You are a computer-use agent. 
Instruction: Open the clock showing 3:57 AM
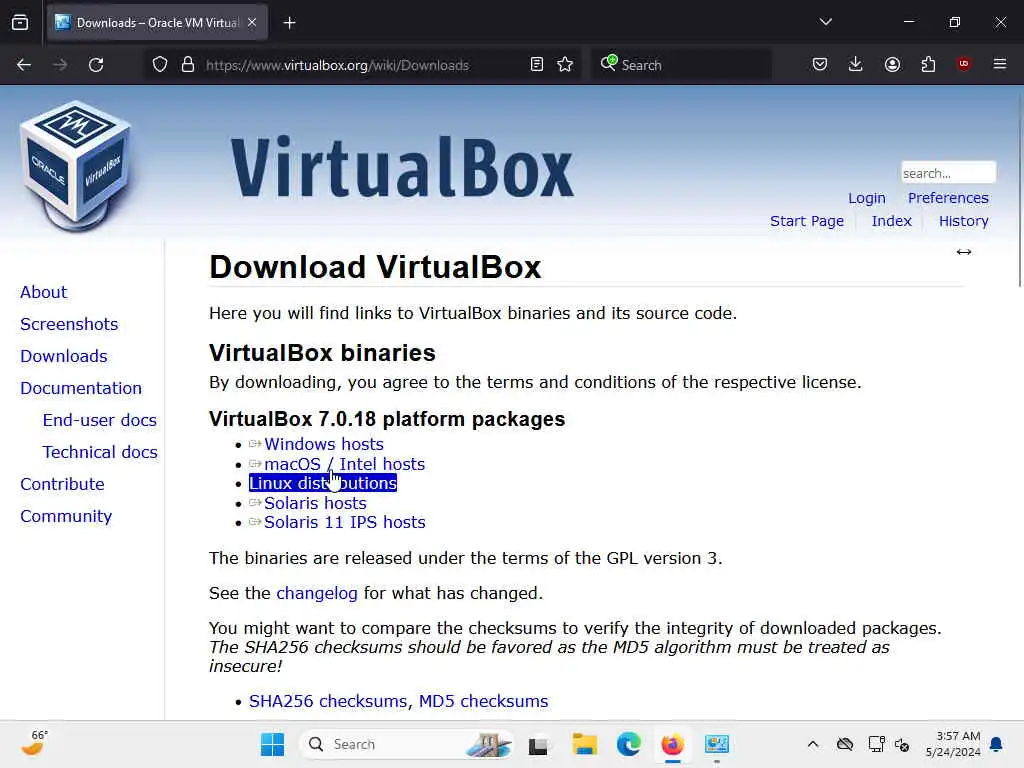(953, 744)
